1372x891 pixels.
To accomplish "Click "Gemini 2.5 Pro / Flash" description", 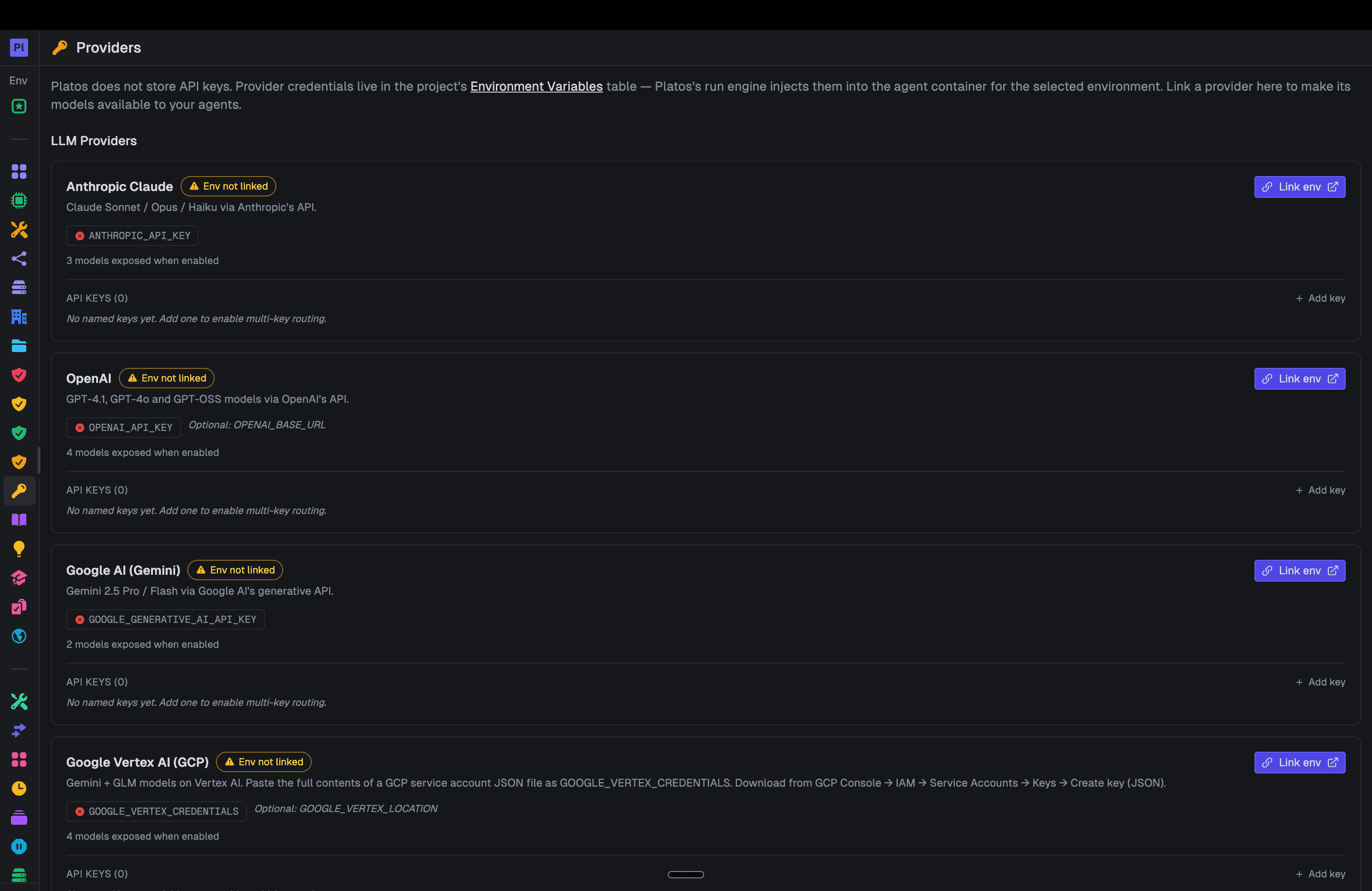I will pos(200,591).
